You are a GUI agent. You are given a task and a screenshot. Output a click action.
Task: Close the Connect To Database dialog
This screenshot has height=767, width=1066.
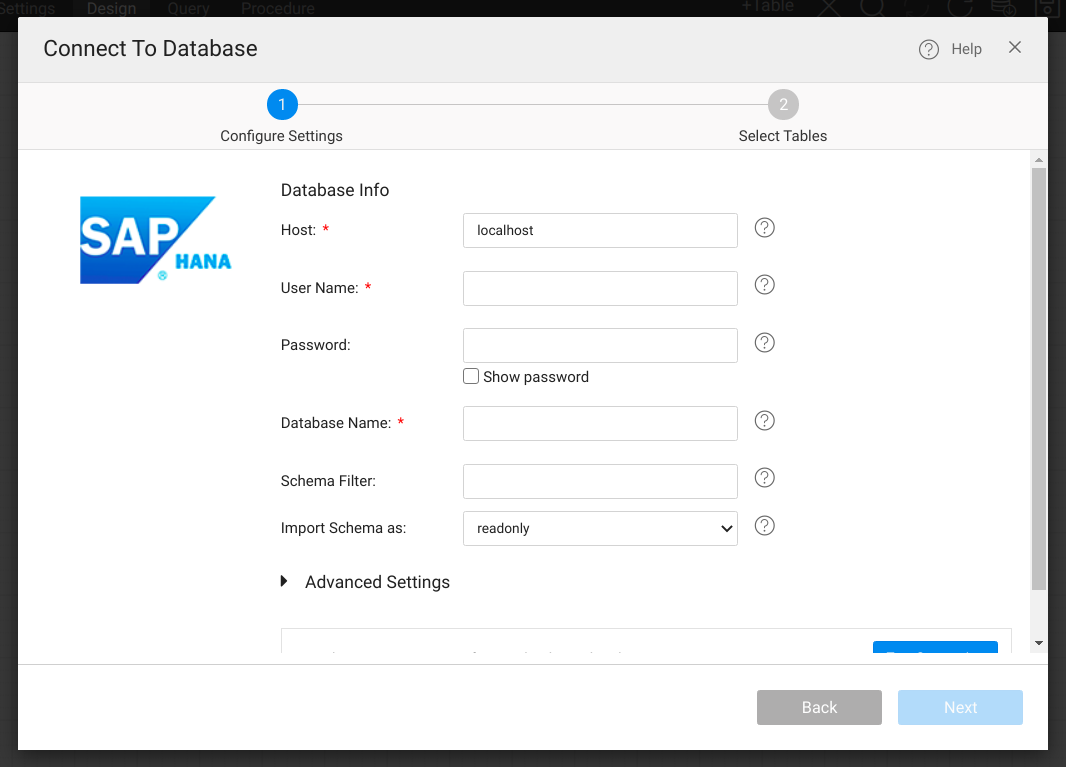(1015, 48)
